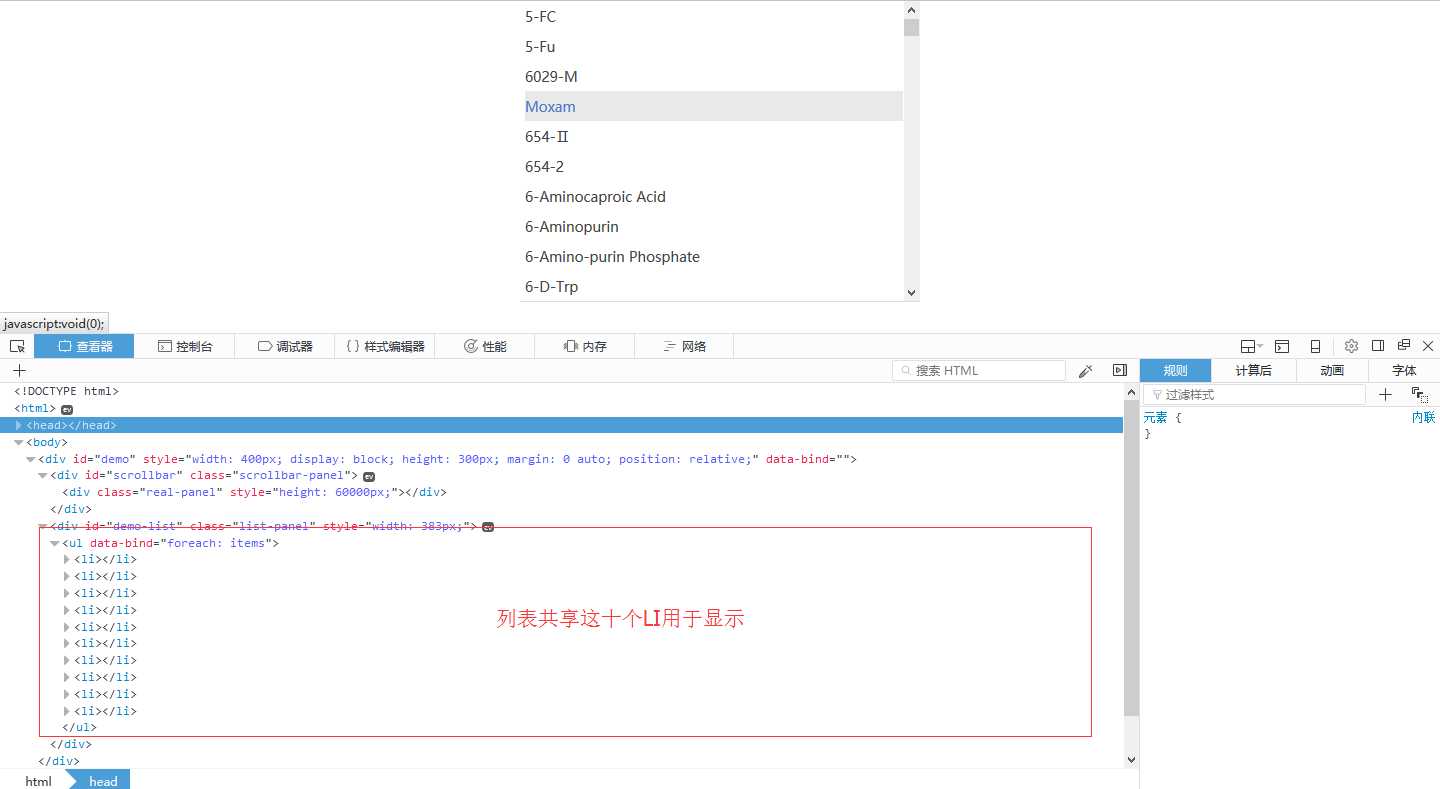
Task: Activate the element picker tool
Action: click(x=16, y=346)
